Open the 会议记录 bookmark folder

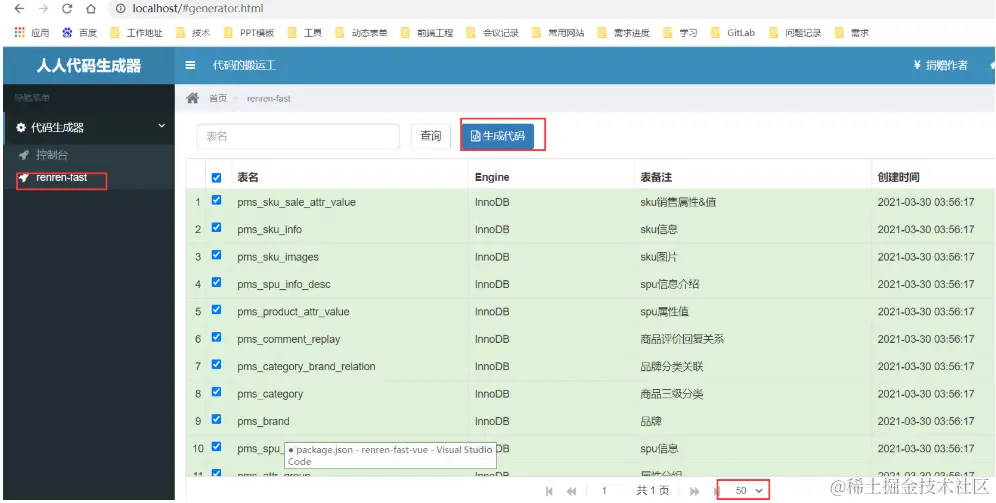point(492,33)
